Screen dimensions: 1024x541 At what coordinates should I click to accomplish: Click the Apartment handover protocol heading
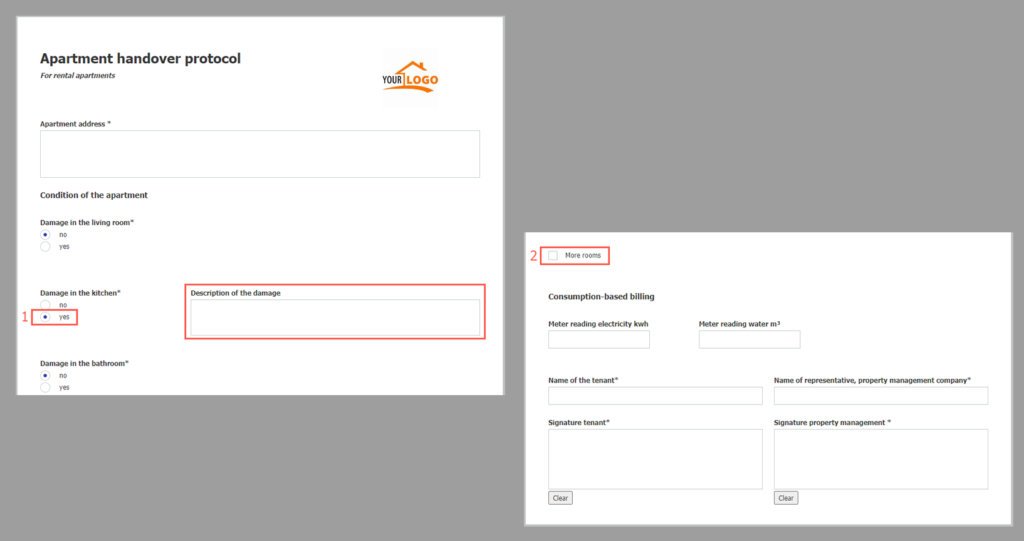point(140,59)
